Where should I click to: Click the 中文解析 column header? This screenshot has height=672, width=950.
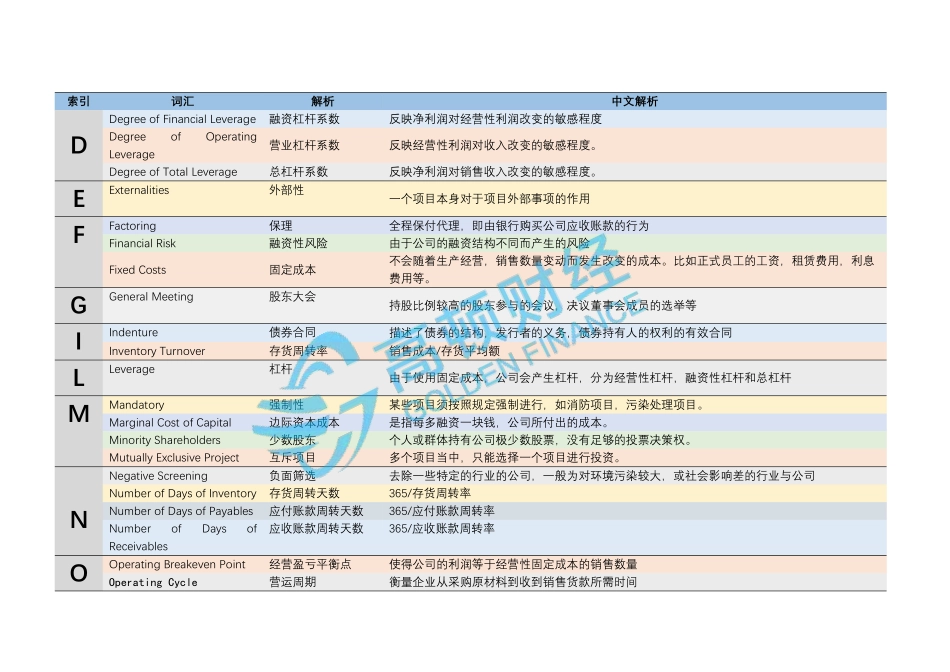[634, 102]
